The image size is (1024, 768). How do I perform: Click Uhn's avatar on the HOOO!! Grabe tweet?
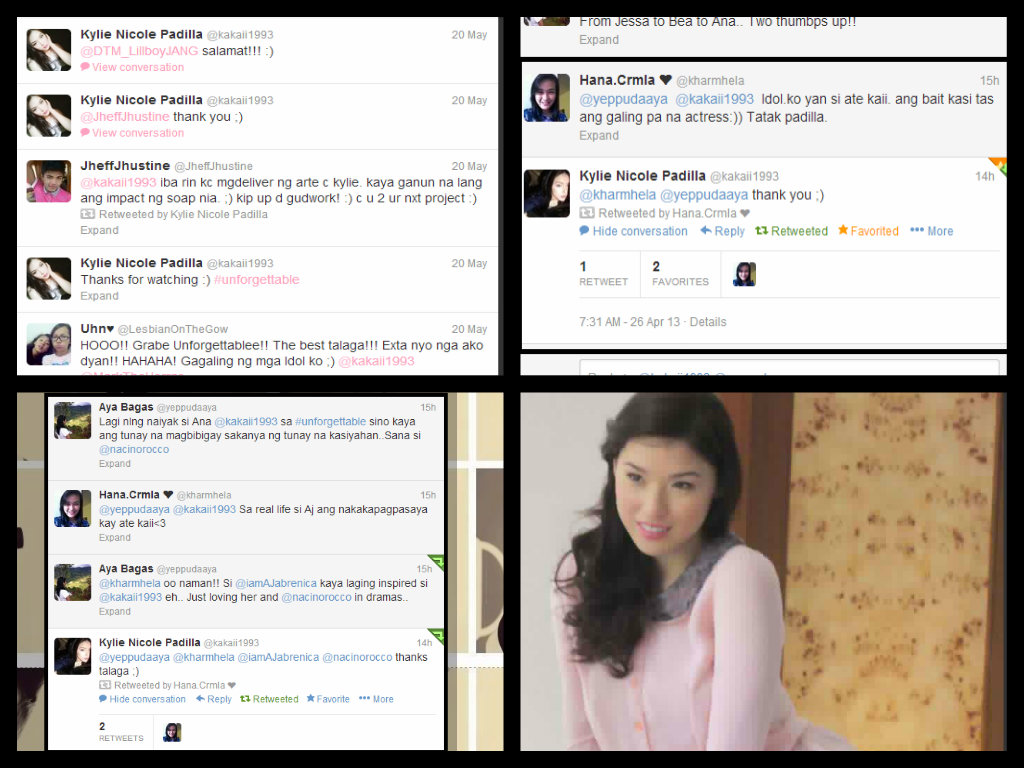coord(49,344)
